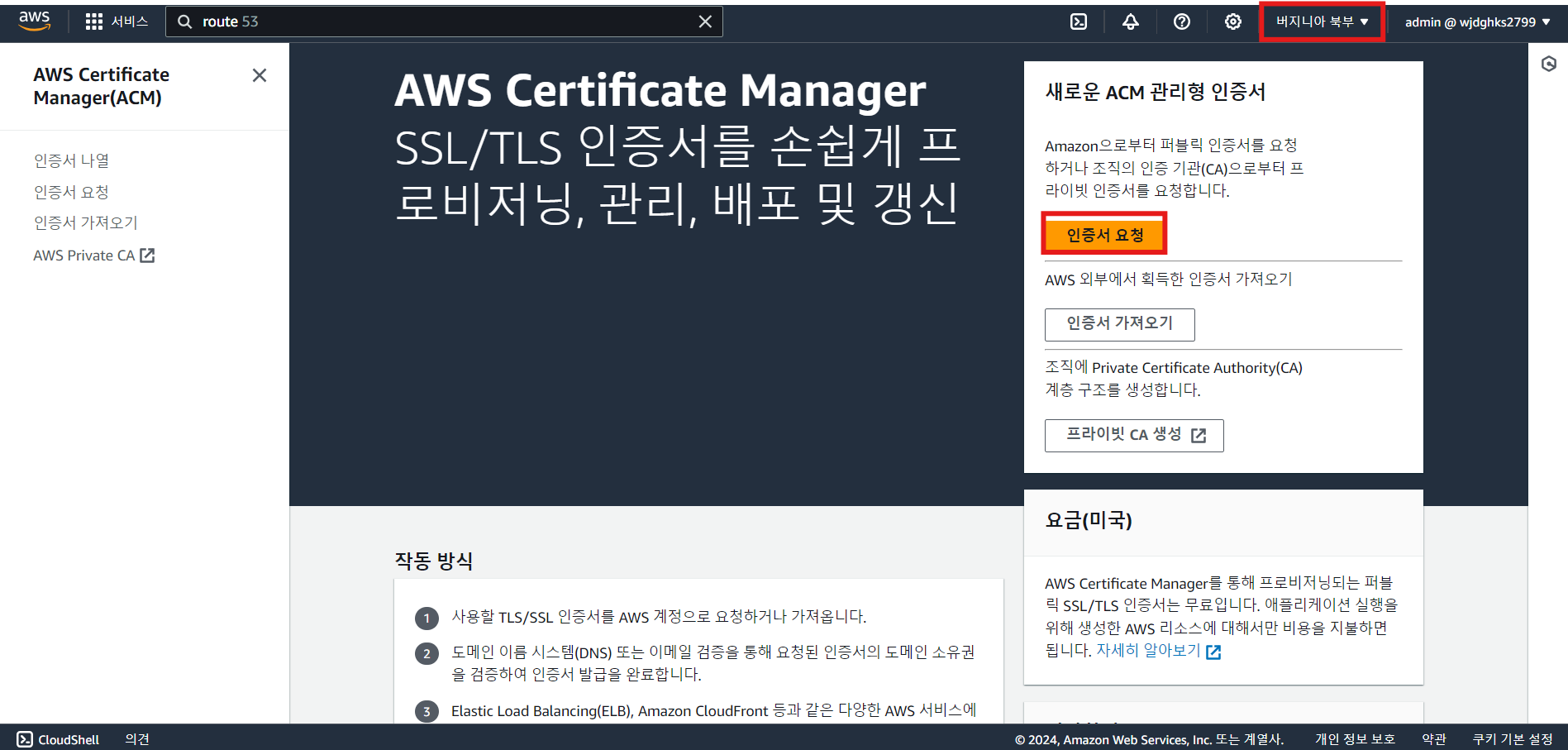Open 약관 footer link

pos(1434,739)
